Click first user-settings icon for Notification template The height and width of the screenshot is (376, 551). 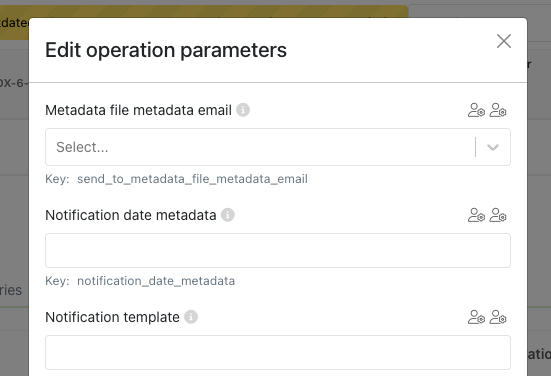(476, 317)
